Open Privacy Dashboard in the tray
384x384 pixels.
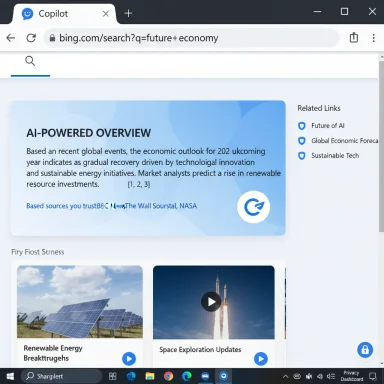pyautogui.click(x=352, y=376)
